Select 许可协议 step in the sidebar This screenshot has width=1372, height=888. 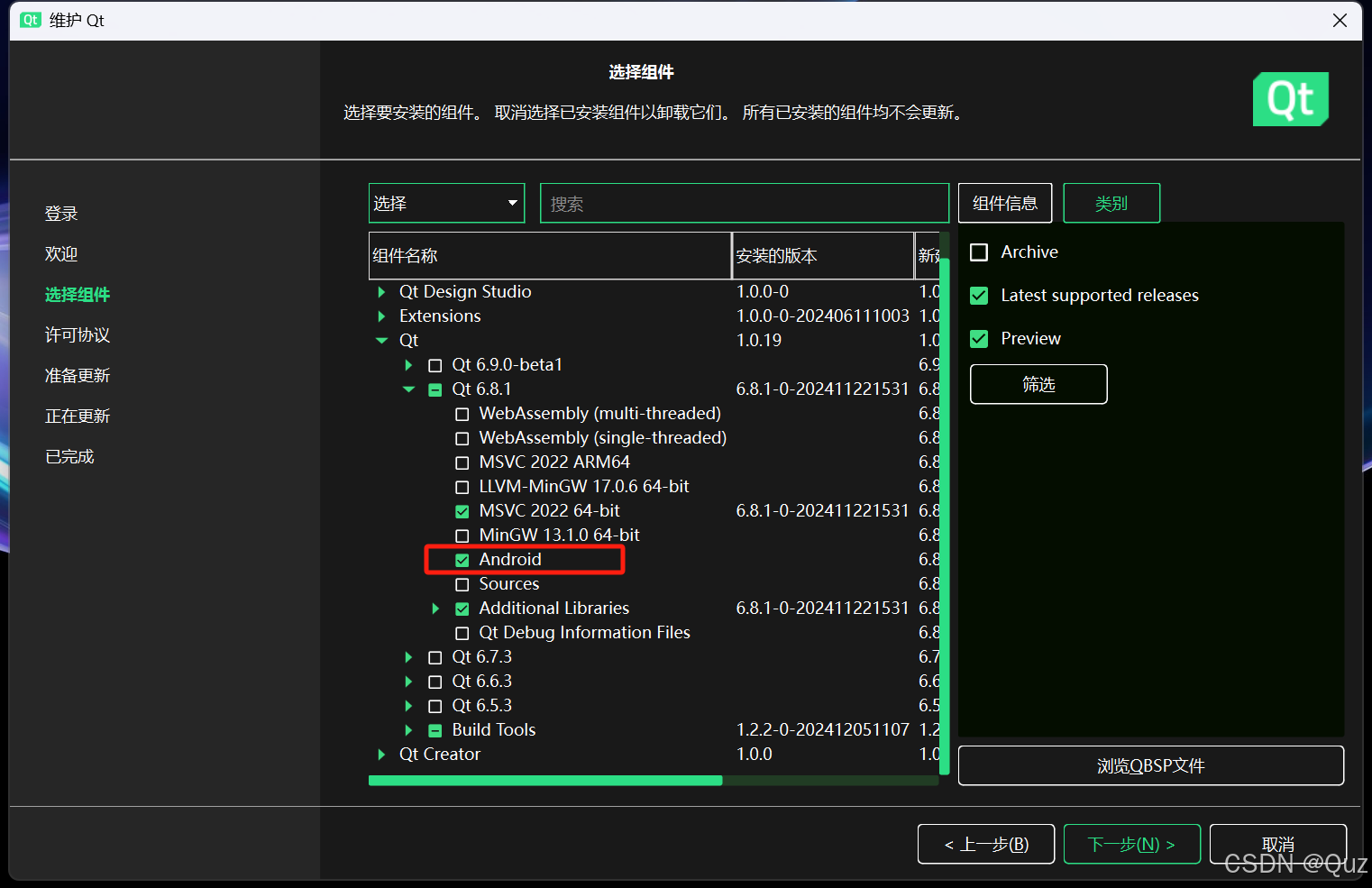[78, 335]
